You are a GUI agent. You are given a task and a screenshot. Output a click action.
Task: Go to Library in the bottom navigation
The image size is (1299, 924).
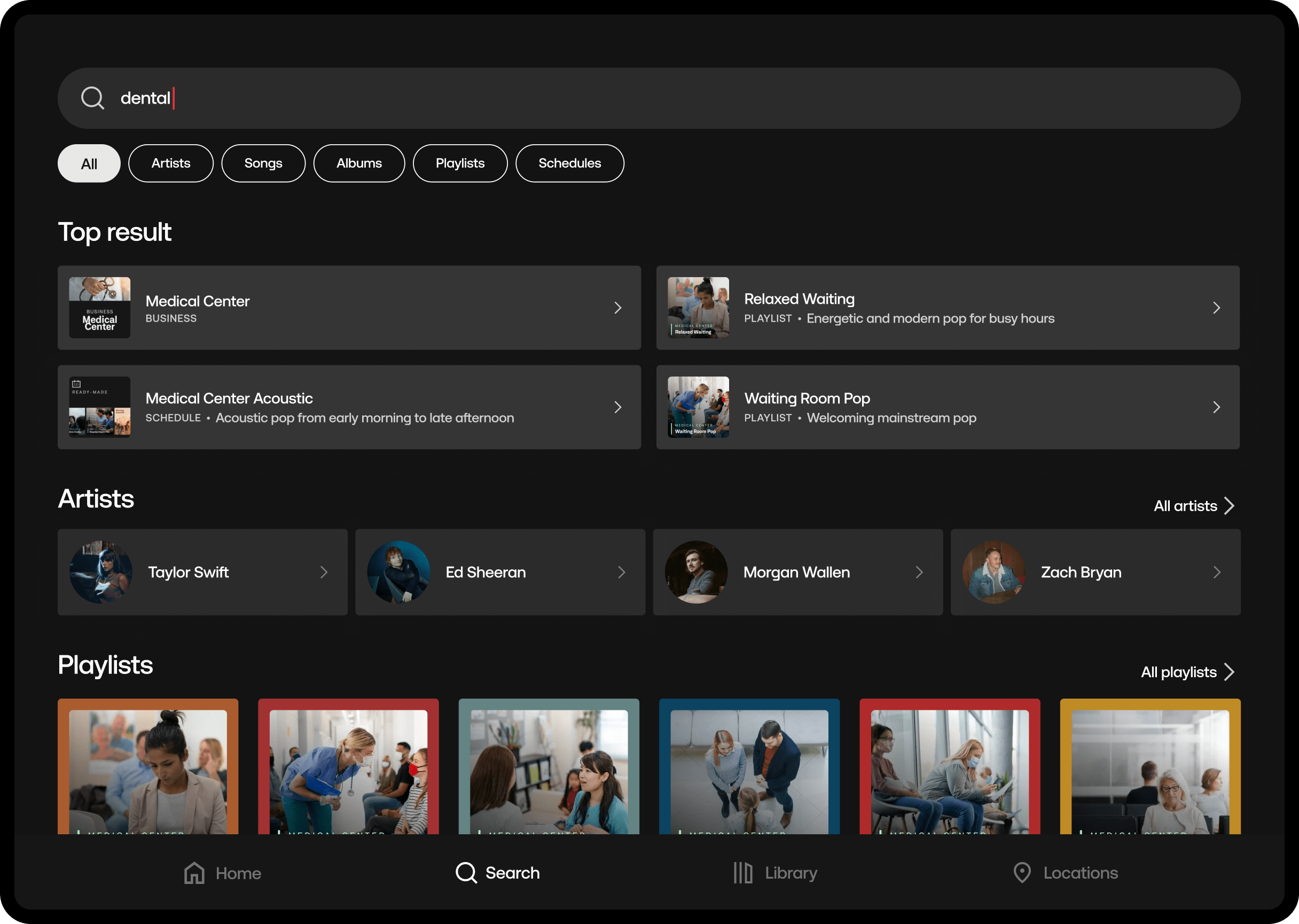(x=775, y=872)
